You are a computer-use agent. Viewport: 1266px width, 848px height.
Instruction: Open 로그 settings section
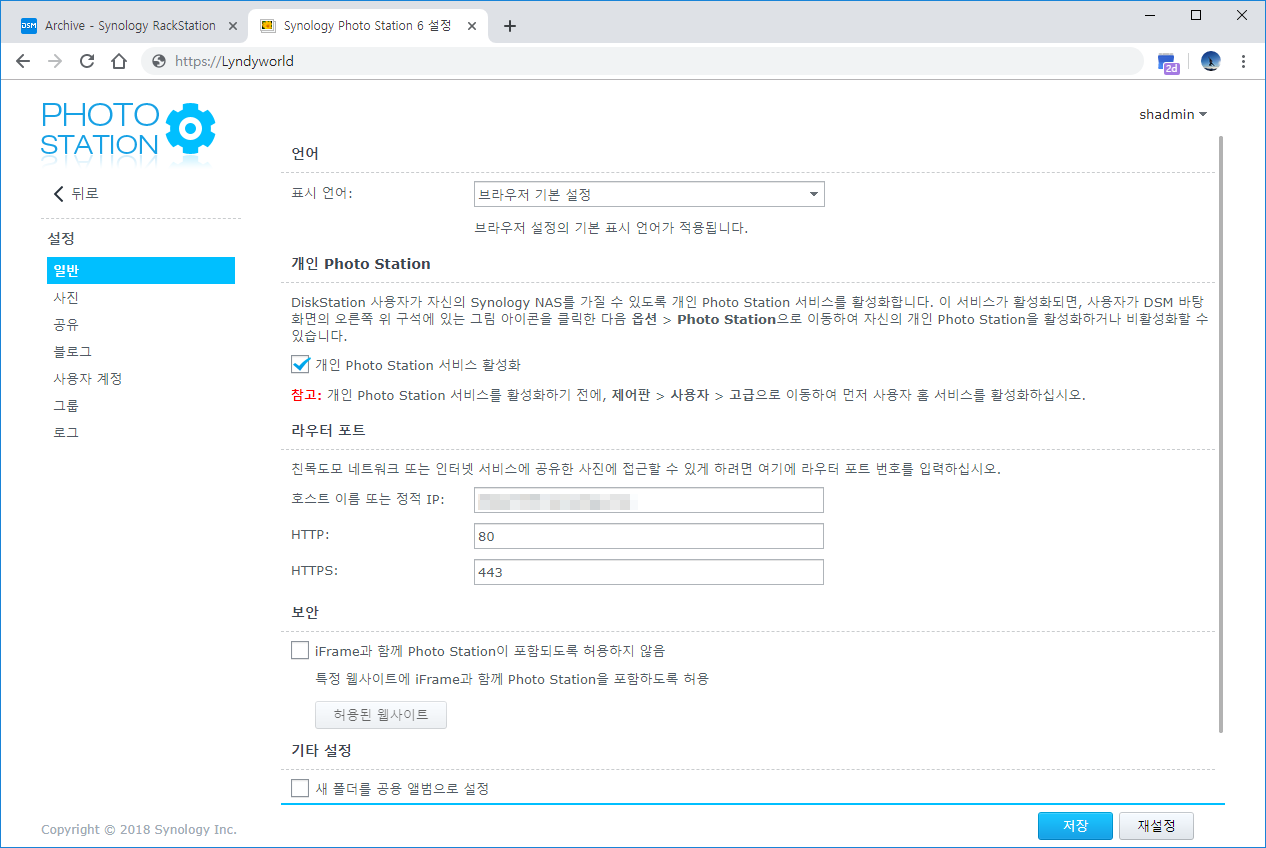pyautogui.click(x=66, y=433)
